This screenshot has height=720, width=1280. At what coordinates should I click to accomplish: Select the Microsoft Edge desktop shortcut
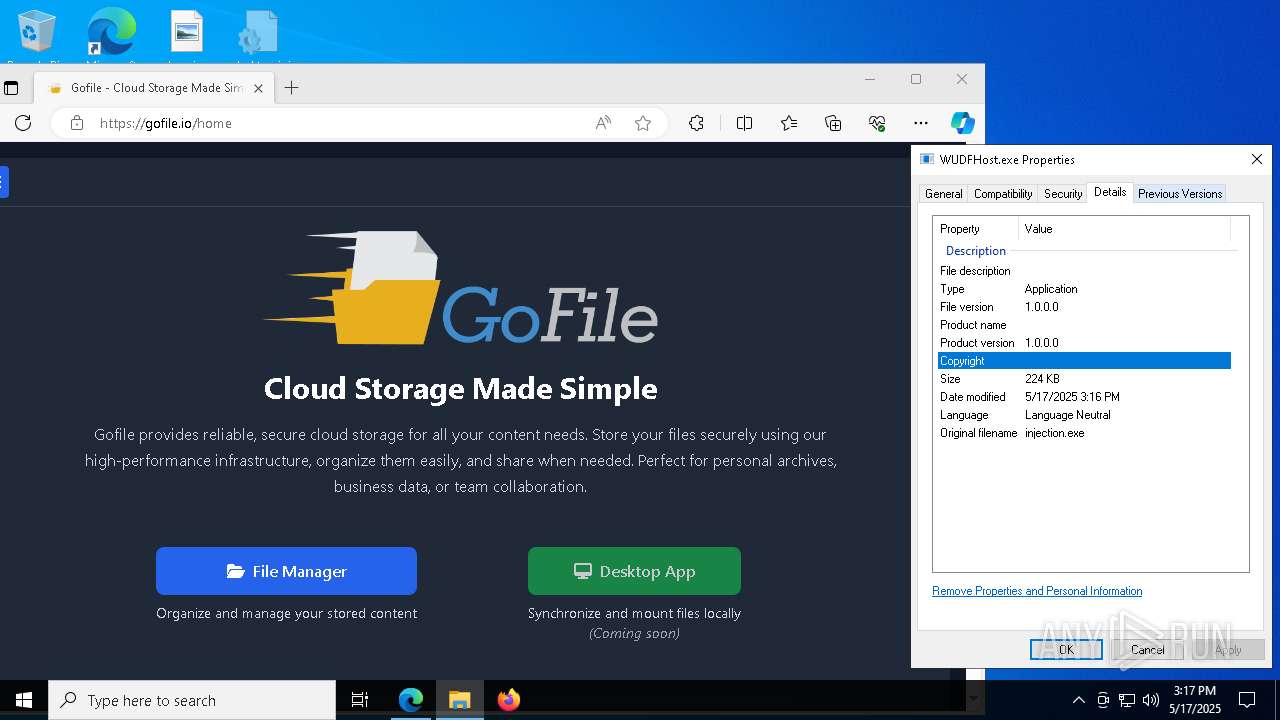pos(111,33)
